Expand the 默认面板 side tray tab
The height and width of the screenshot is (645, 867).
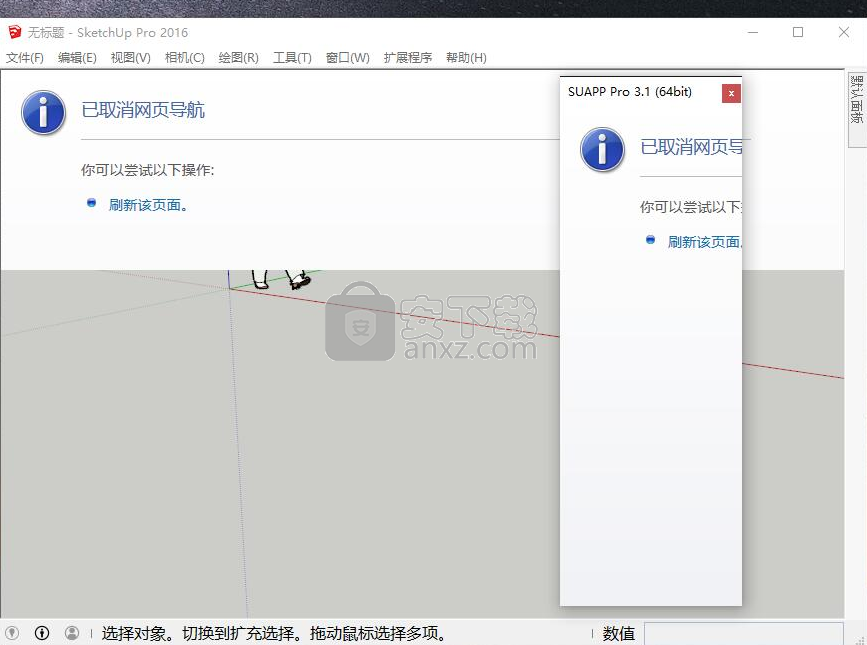click(856, 108)
